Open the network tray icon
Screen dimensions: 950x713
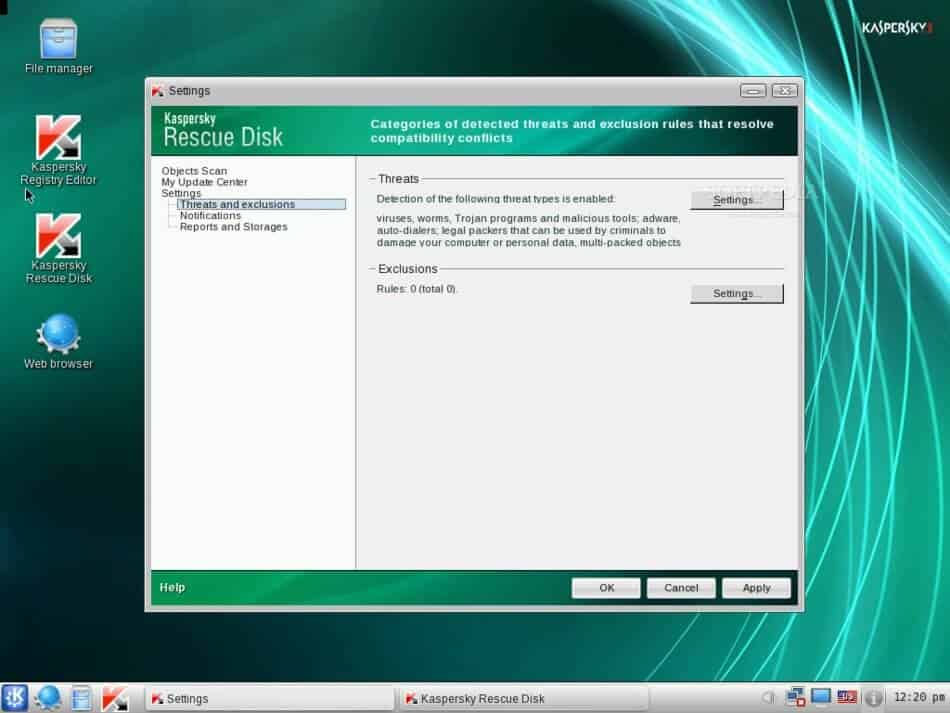796,697
